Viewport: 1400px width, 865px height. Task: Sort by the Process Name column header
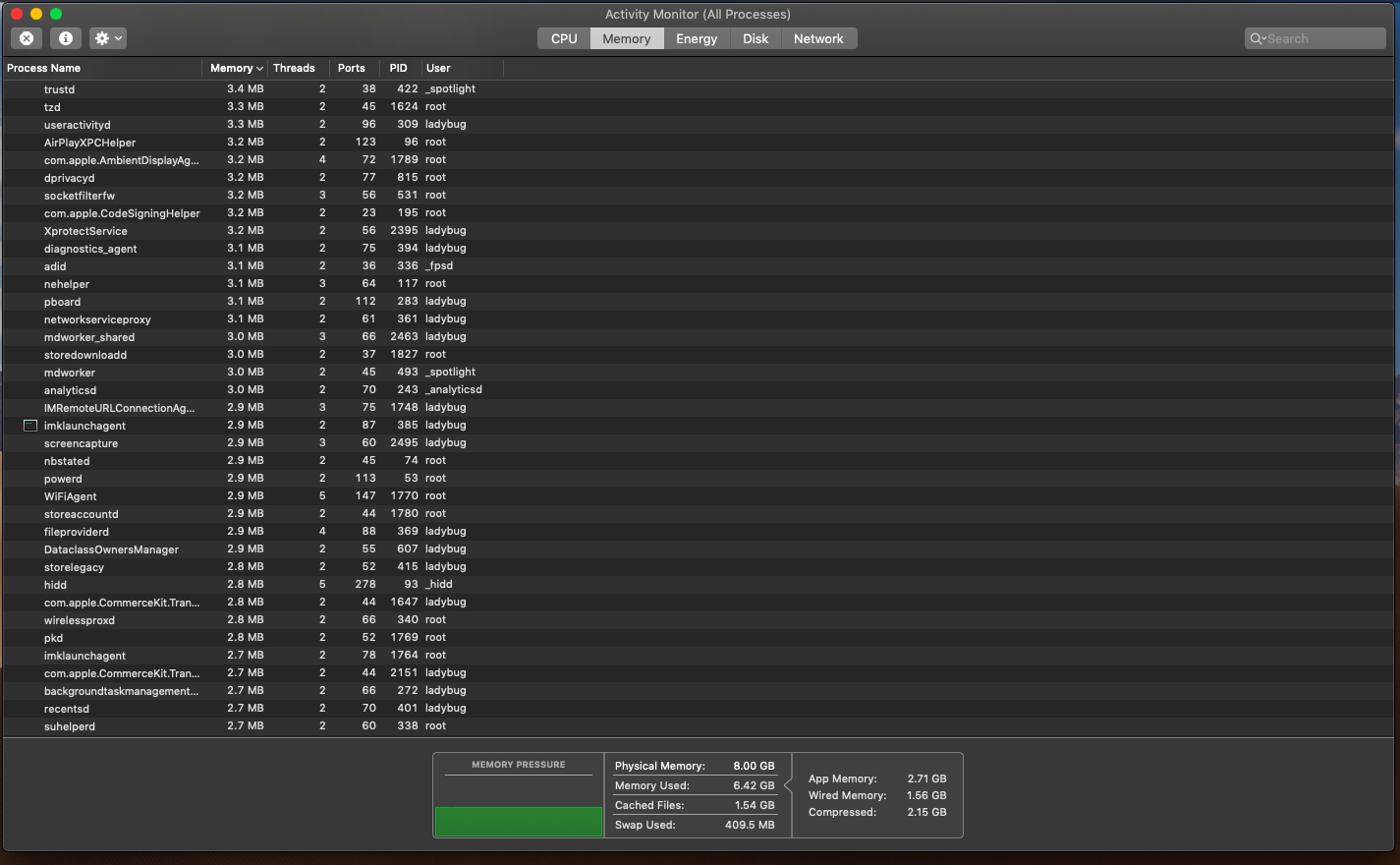[x=102, y=68]
